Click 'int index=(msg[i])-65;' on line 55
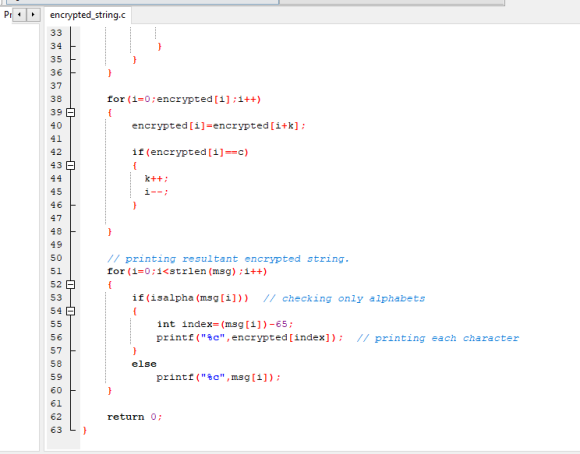 pos(225,324)
